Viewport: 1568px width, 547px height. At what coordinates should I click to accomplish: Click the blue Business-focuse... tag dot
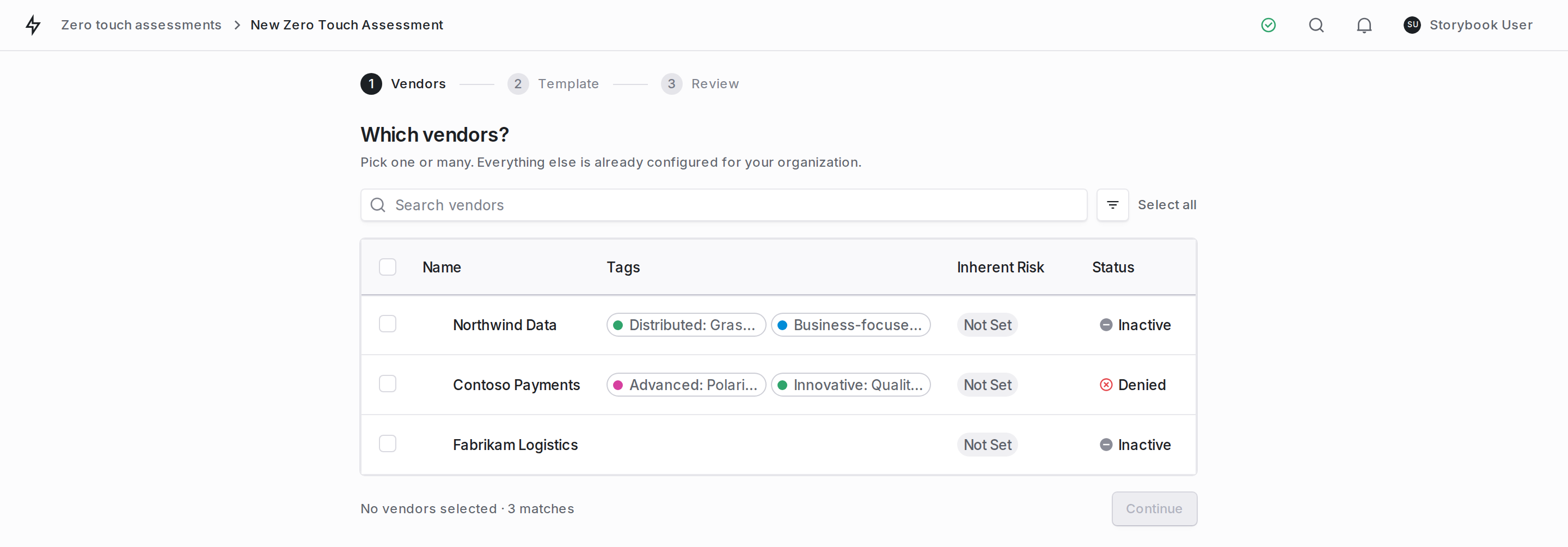[x=782, y=325]
